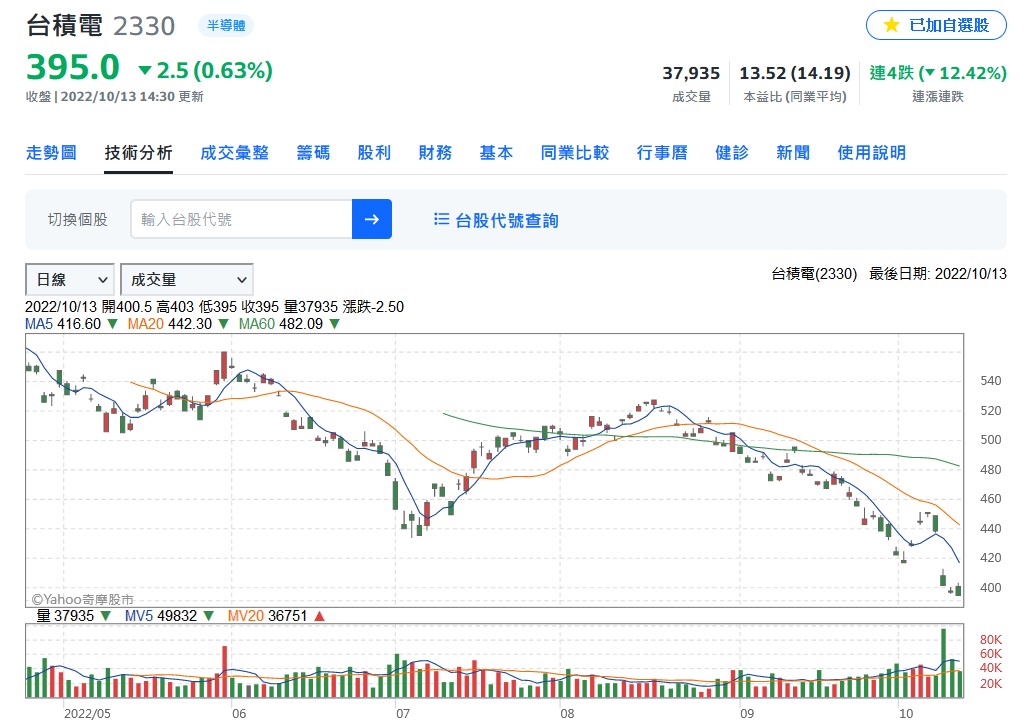1030x723 pixels.
Task: Open the 基本 tab
Action: tap(497, 153)
